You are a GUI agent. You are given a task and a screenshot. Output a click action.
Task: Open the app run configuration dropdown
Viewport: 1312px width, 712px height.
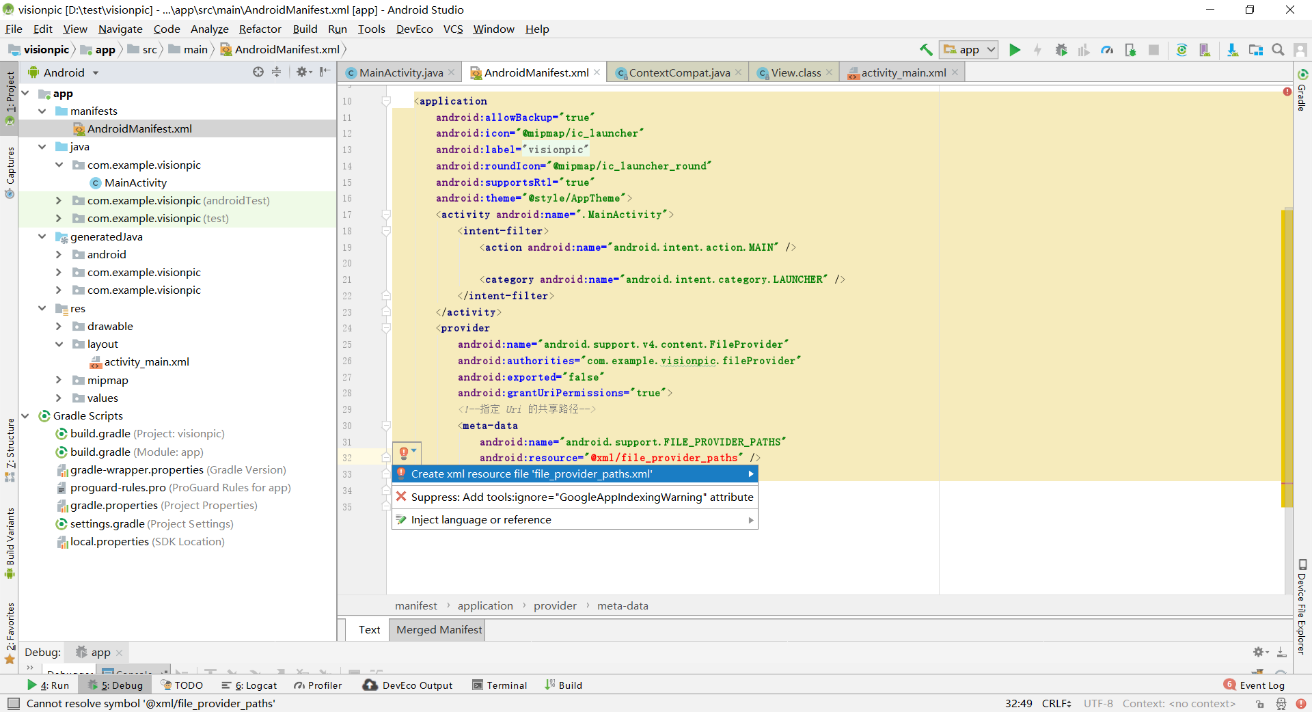[x=969, y=50]
